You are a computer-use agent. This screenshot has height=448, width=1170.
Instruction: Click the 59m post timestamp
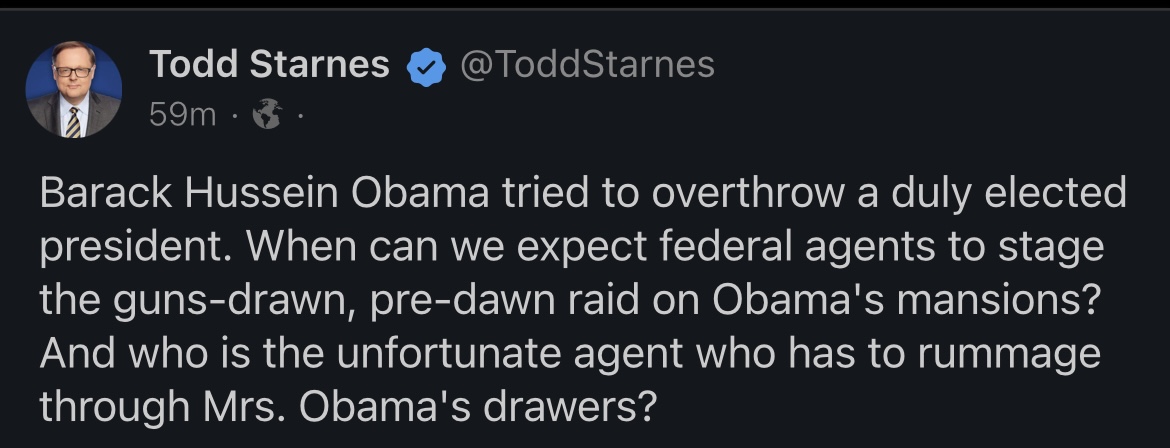pos(181,116)
